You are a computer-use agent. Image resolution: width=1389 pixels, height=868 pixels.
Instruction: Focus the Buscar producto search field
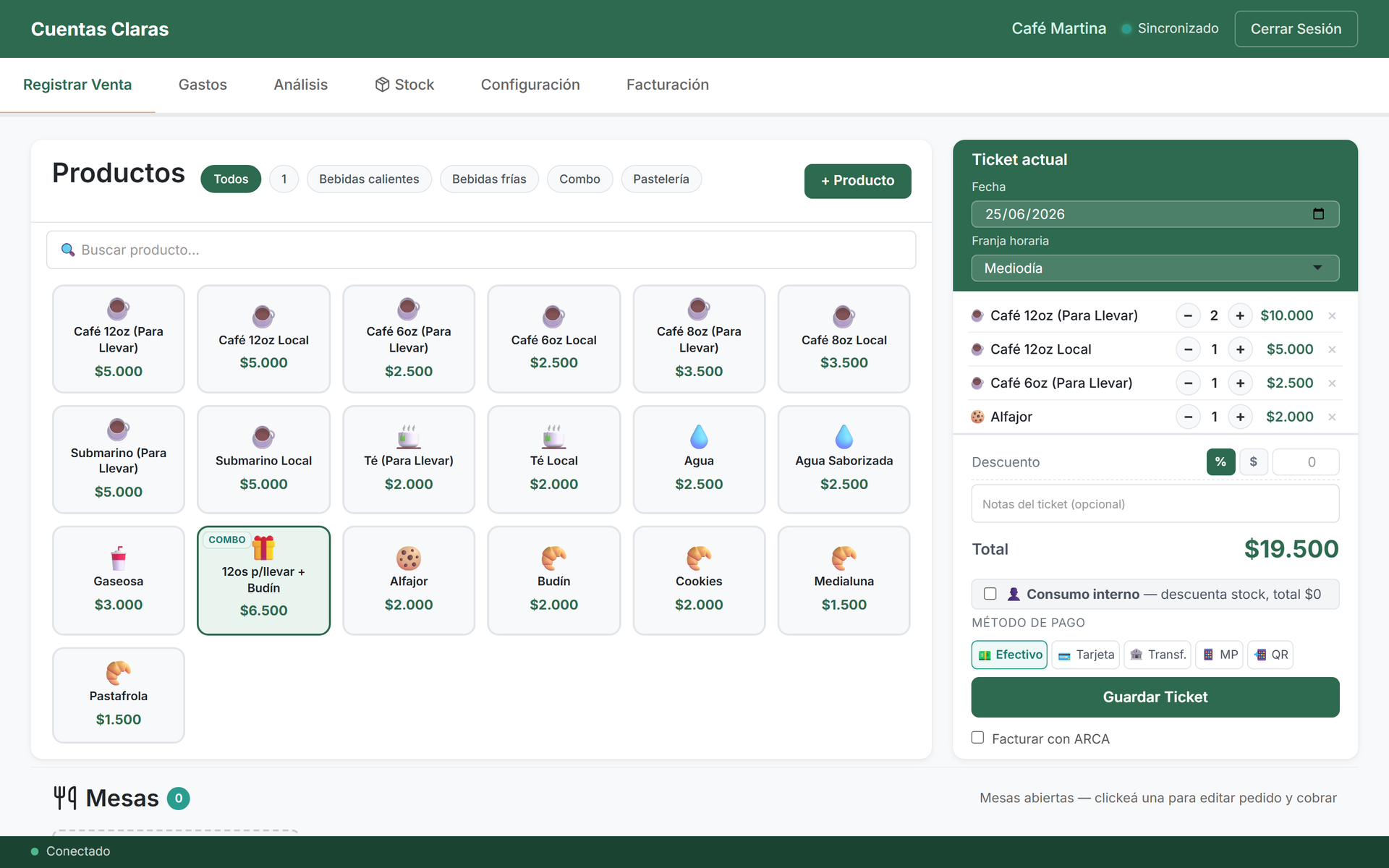coord(481,250)
